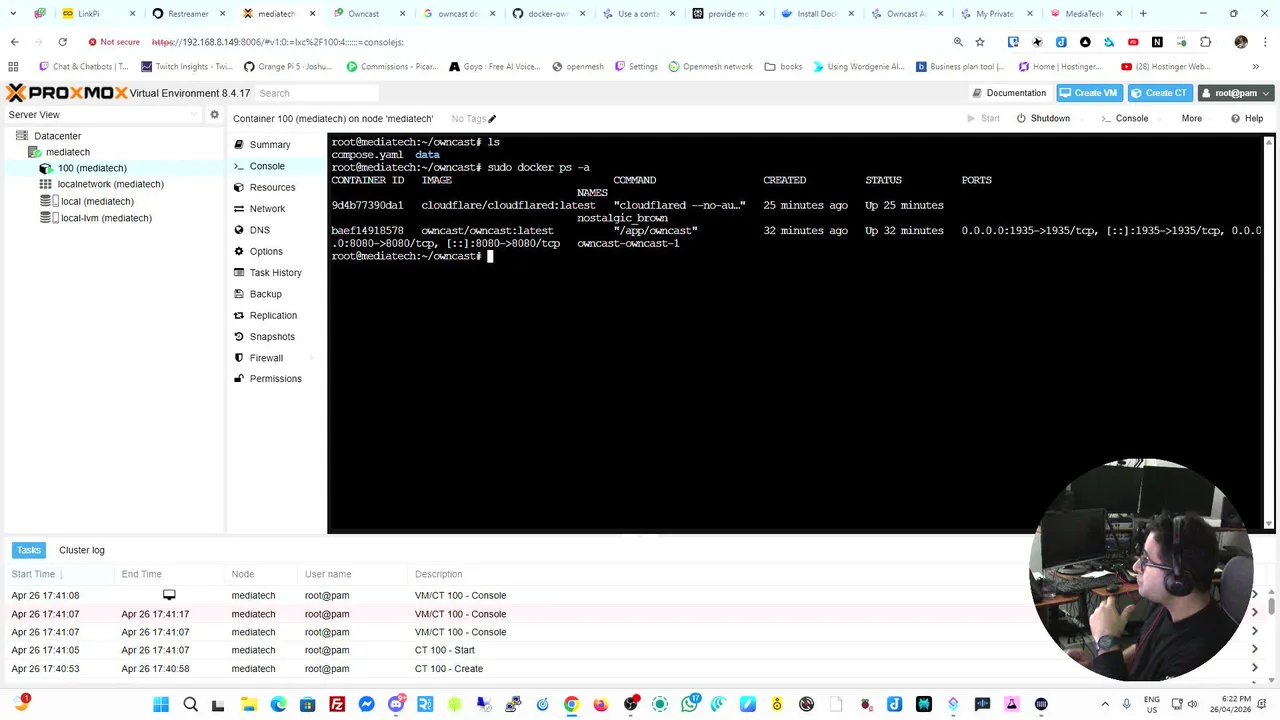1280x720 pixels.
Task: Open the Chrome extensions puzzle icon
Action: coord(1205,42)
